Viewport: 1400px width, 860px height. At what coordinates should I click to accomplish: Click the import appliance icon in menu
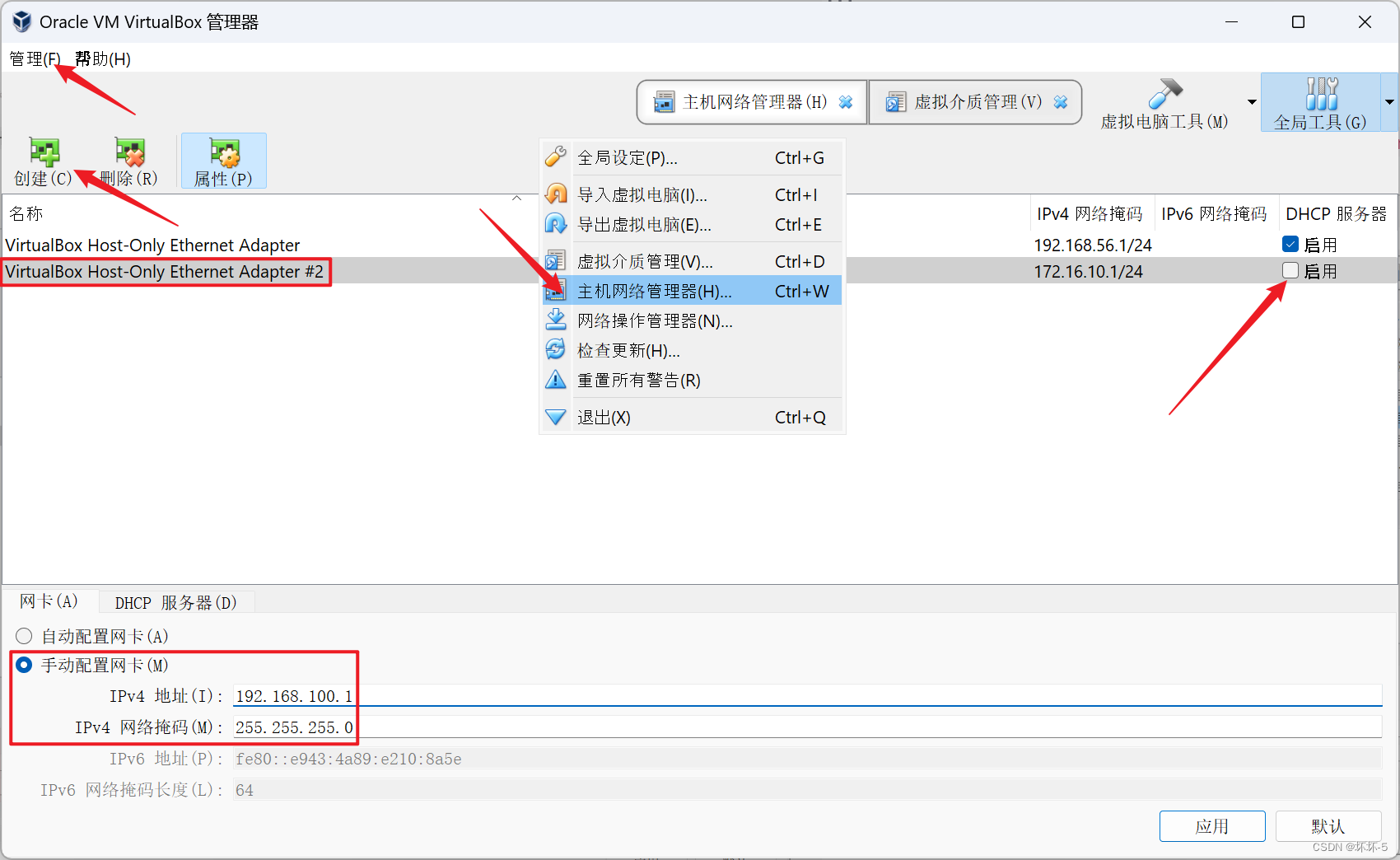pos(556,194)
